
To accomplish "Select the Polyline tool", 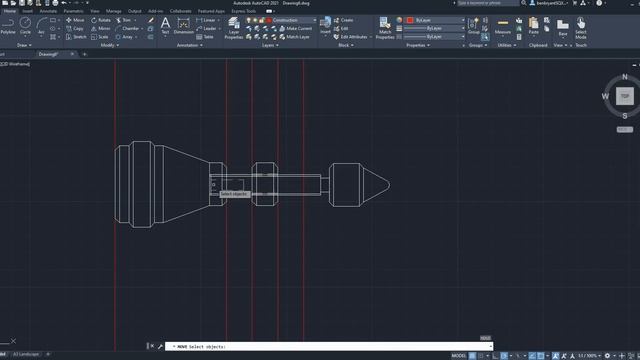I will coord(8,26).
